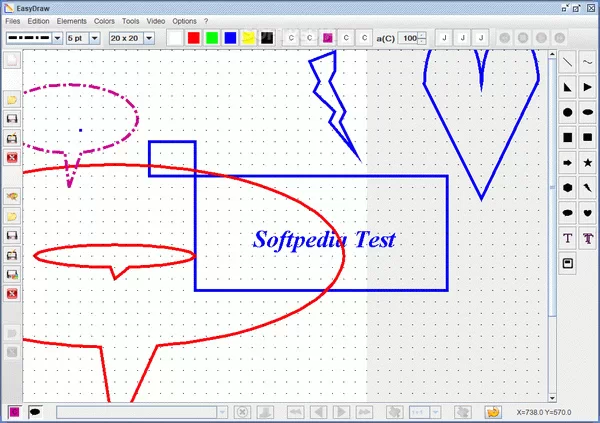This screenshot has width=600, height=423.
Task: Click the a(C) value field showing 100
Action: pyautogui.click(x=408, y=38)
